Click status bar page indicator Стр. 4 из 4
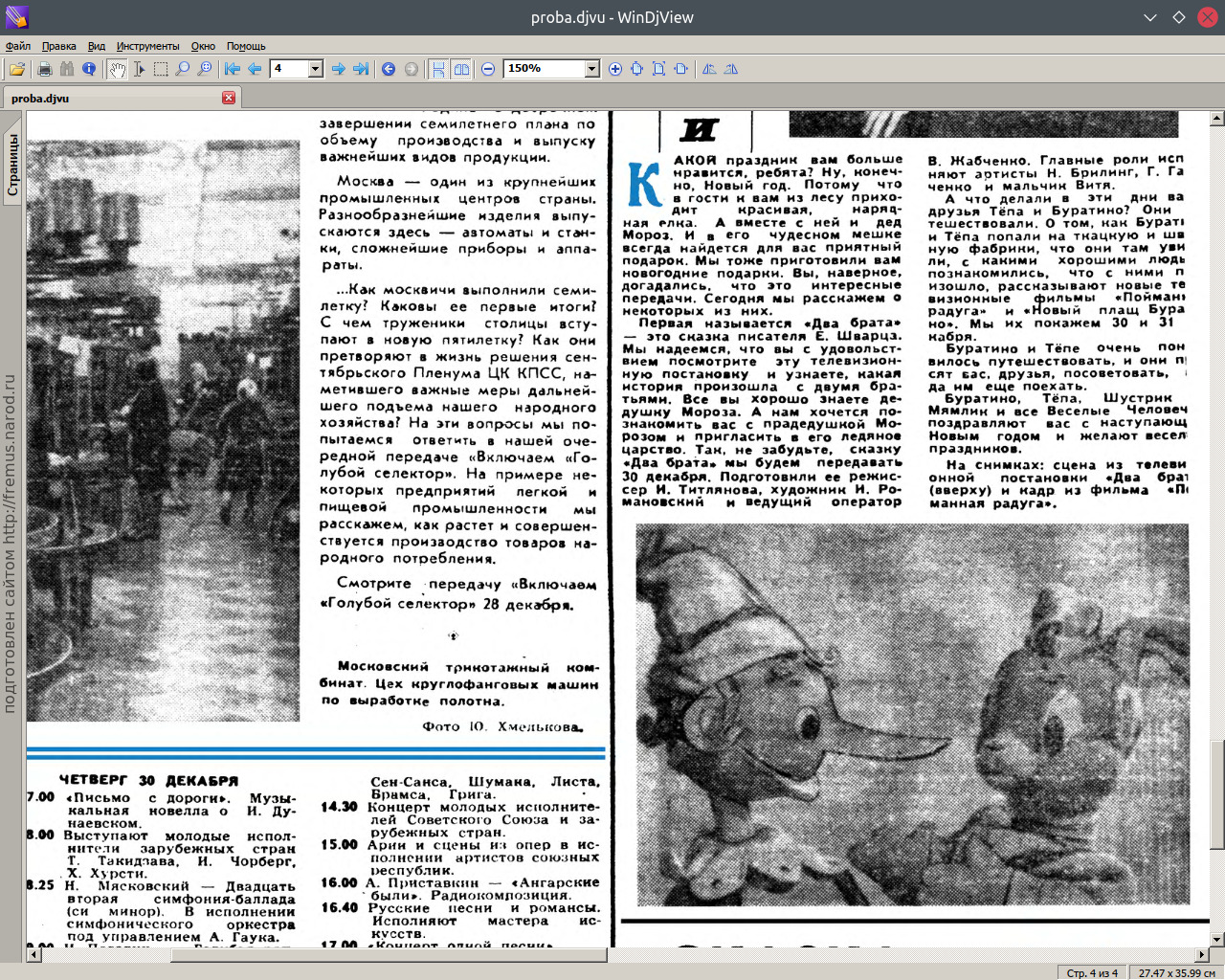 pos(1092,972)
